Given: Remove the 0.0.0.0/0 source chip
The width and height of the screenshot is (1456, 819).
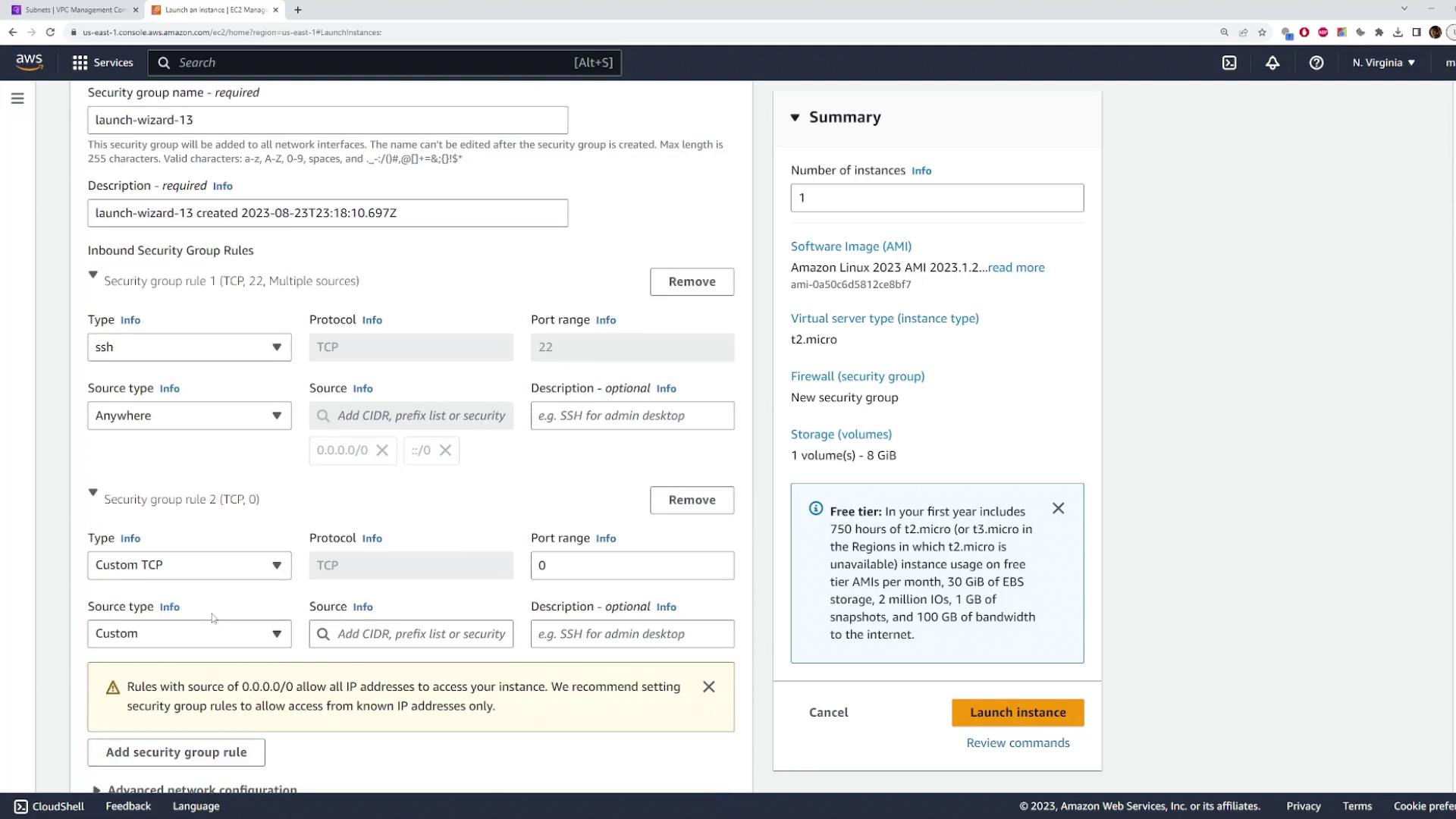Looking at the screenshot, I should pos(382,450).
